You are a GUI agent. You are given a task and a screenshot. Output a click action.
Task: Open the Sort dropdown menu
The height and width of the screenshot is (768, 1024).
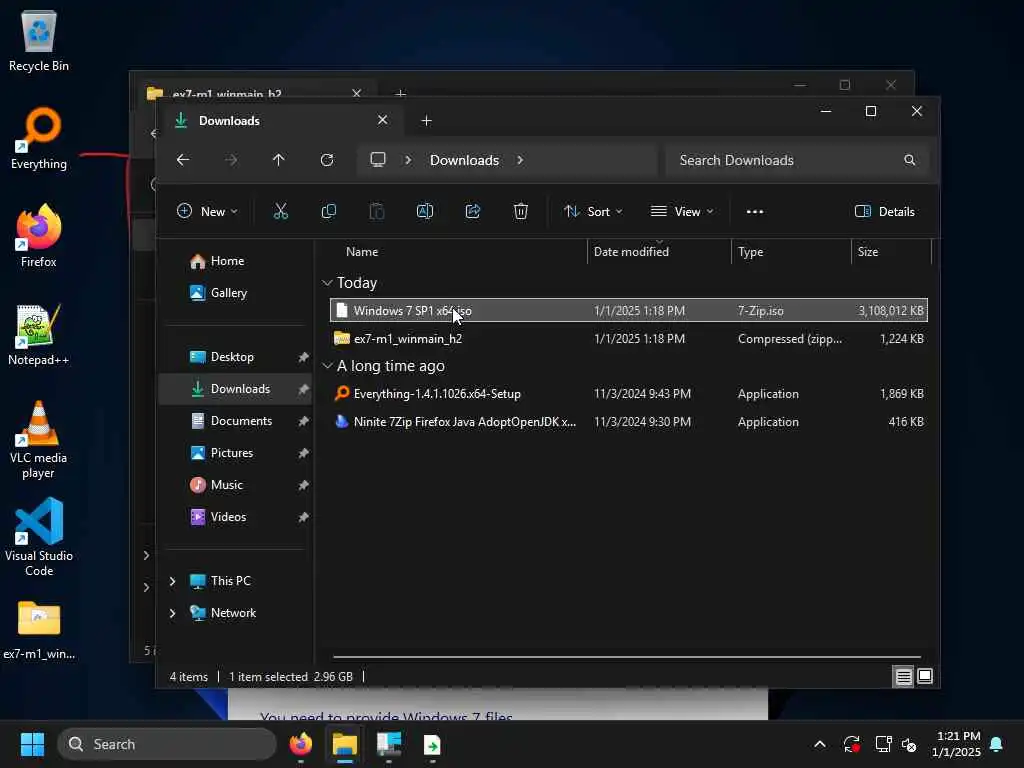click(x=593, y=212)
